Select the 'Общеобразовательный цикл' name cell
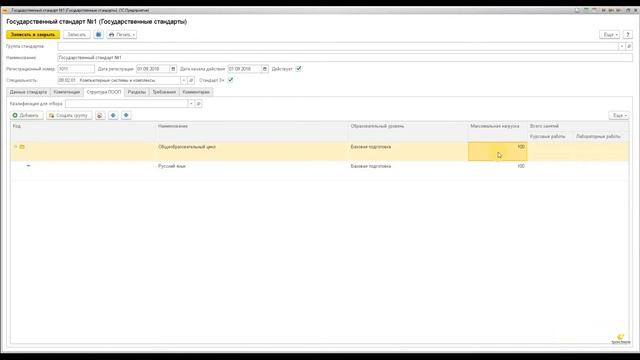The height and width of the screenshot is (360, 640). coord(252,151)
